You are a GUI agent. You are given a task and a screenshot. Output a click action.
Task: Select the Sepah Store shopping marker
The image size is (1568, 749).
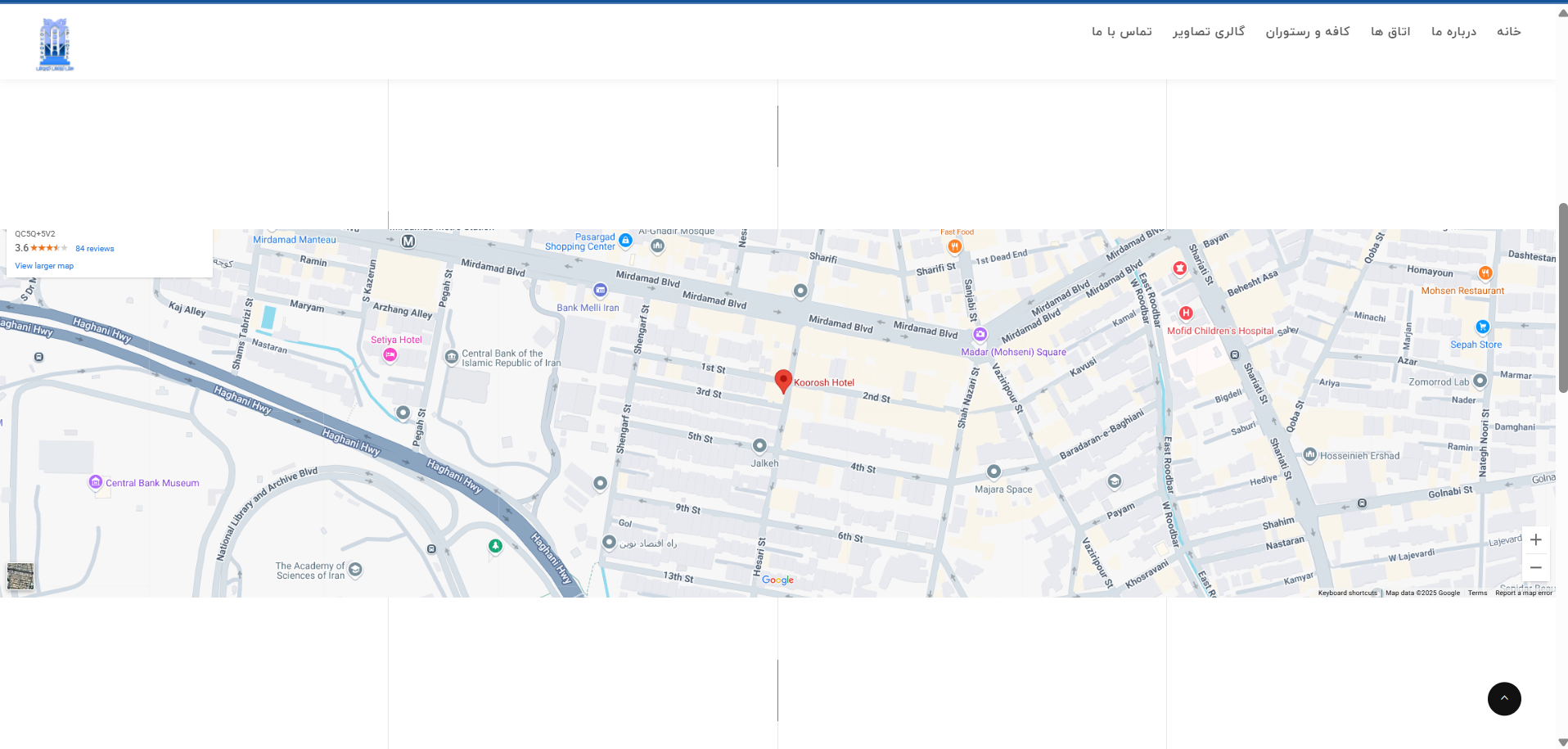(x=1482, y=327)
